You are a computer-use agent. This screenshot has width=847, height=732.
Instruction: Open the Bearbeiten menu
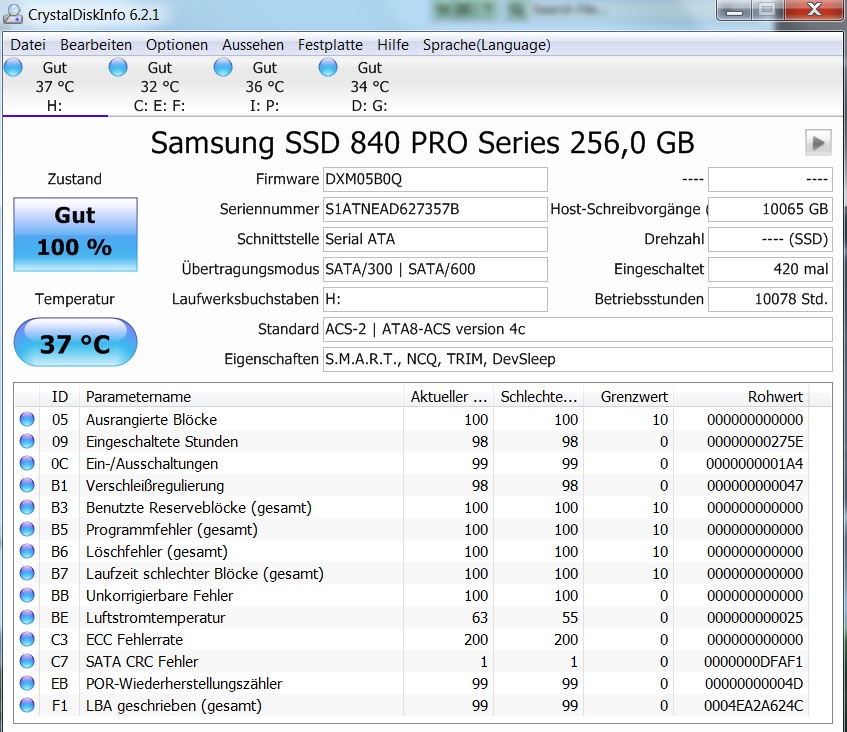[x=96, y=45]
